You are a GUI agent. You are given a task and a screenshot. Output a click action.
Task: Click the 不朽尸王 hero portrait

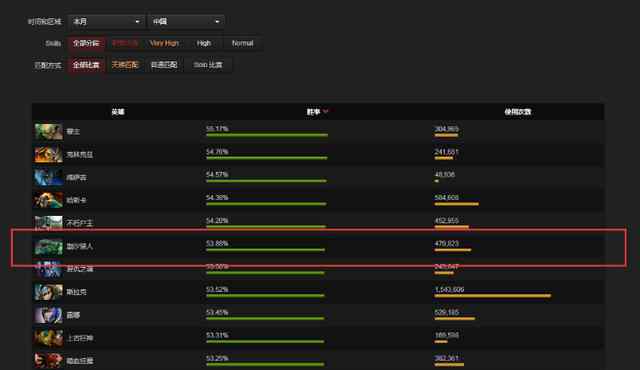[x=49, y=223]
